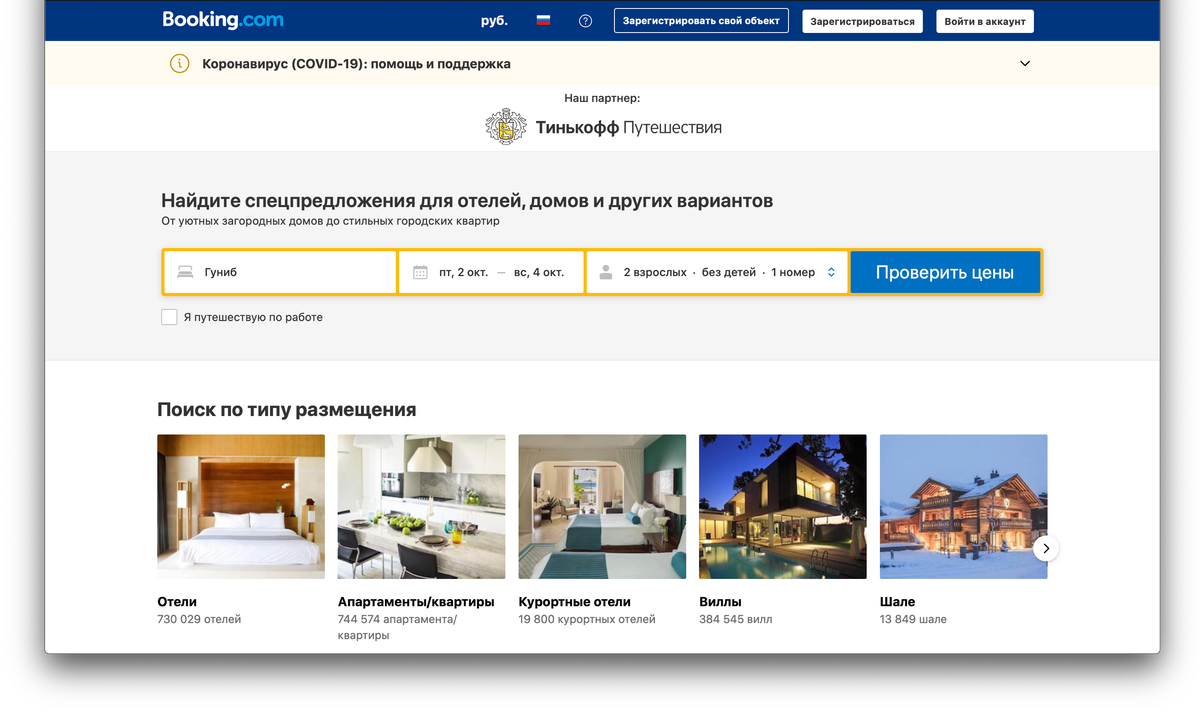Select the Виллы category thumbnail
This screenshot has height=713, width=1200.
click(x=782, y=506)
